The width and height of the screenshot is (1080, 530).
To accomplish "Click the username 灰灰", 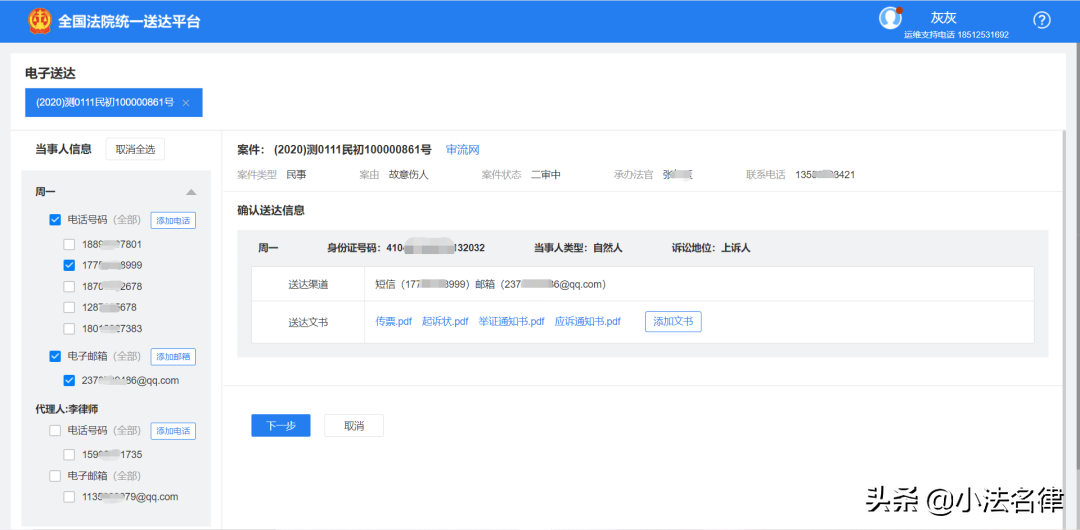I will 944,19.
